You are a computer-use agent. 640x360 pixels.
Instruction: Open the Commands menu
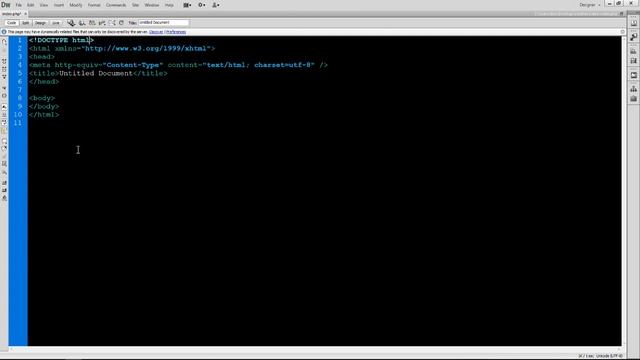point(116,5)
